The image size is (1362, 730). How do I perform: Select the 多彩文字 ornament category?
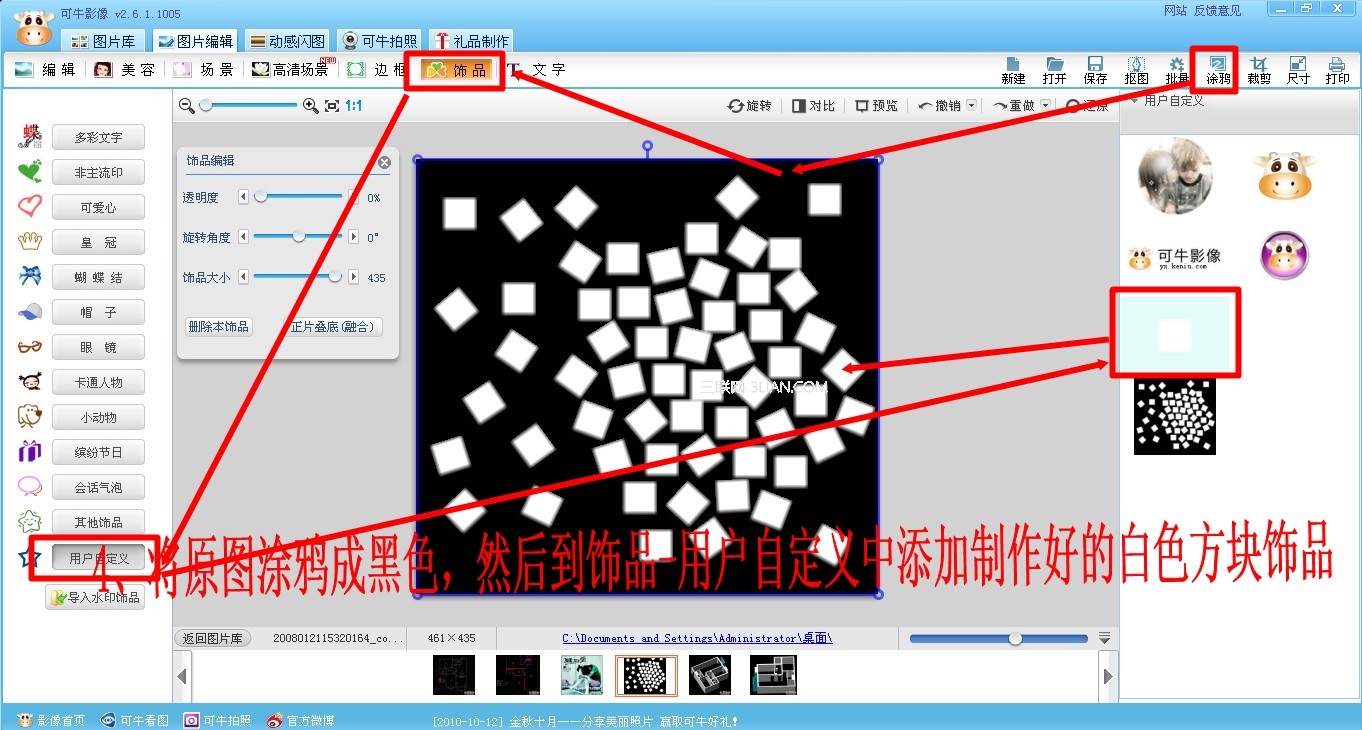tap(98, 138)
